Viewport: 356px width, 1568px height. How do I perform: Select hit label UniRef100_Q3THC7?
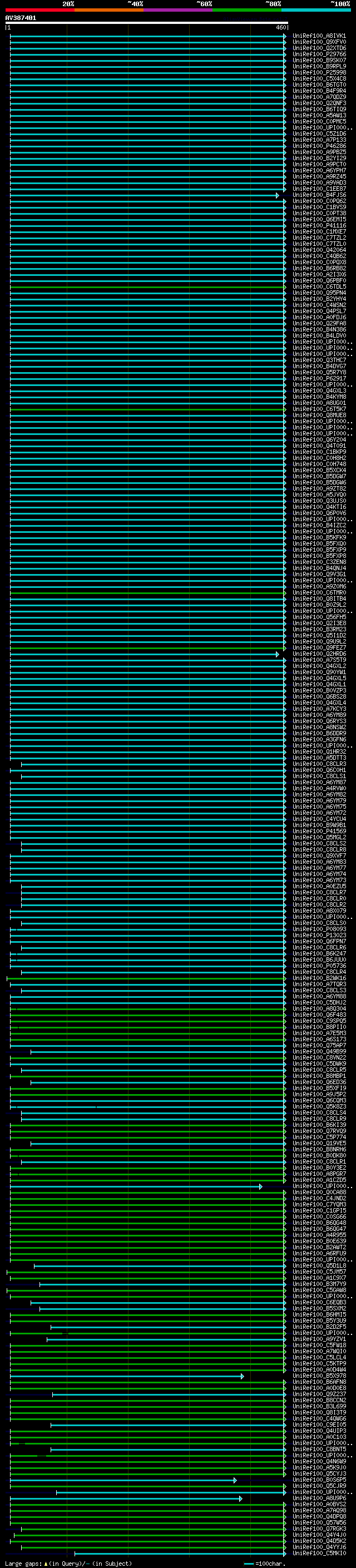[319, 360]
